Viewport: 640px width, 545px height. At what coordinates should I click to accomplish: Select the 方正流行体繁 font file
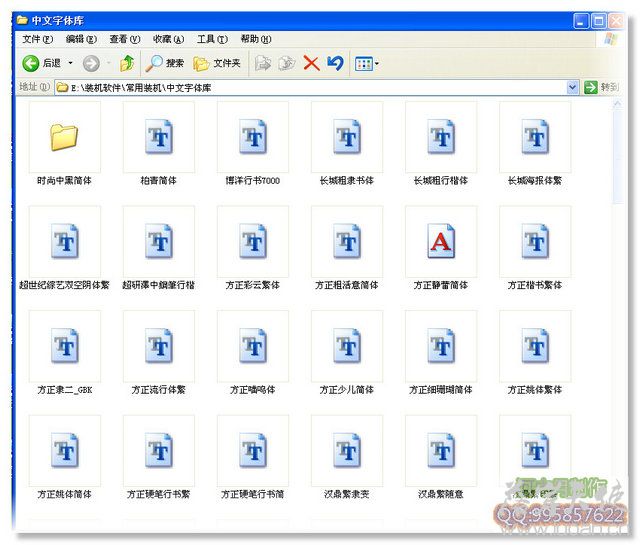[x=158, y=353]
